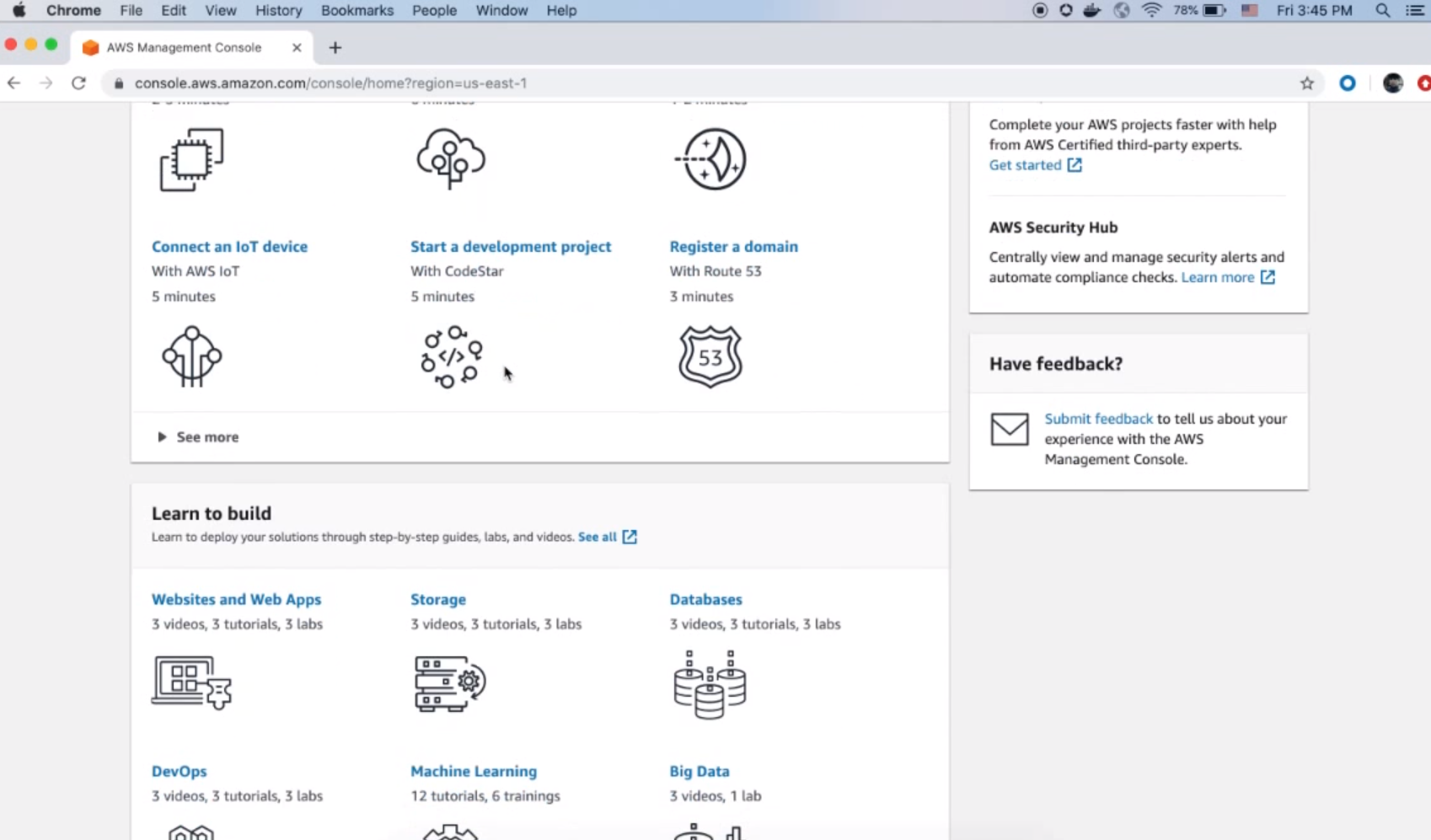
Task: Open Start a development project link
Action: point(511,247)
